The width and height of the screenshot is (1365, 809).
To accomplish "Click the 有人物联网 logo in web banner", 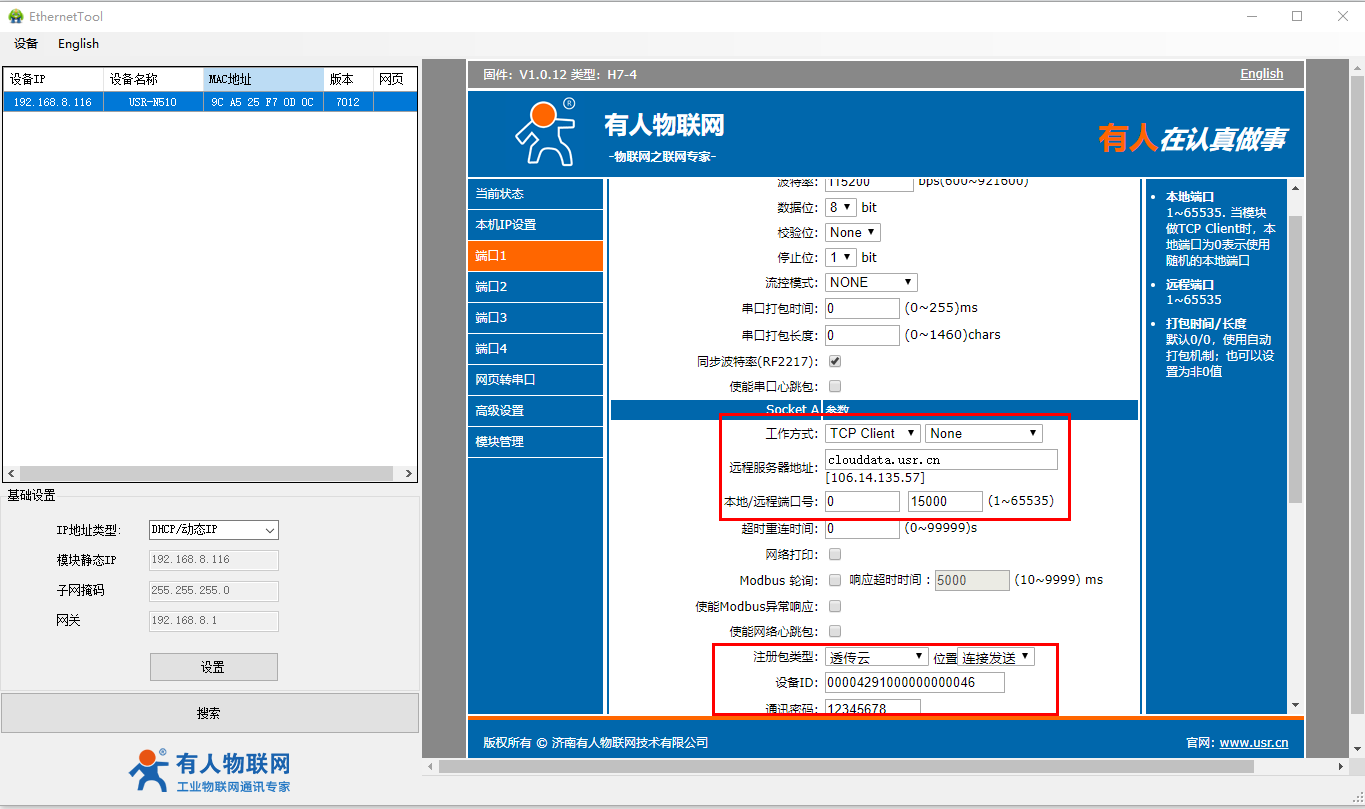I will click(x=546, y=131).
